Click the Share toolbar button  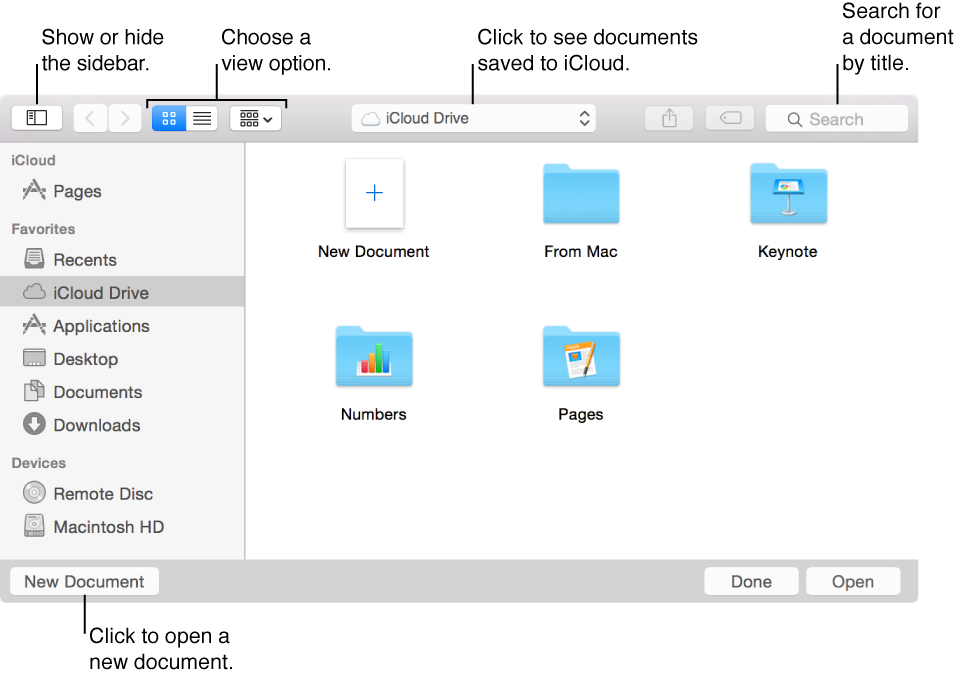tap(669, 118)
